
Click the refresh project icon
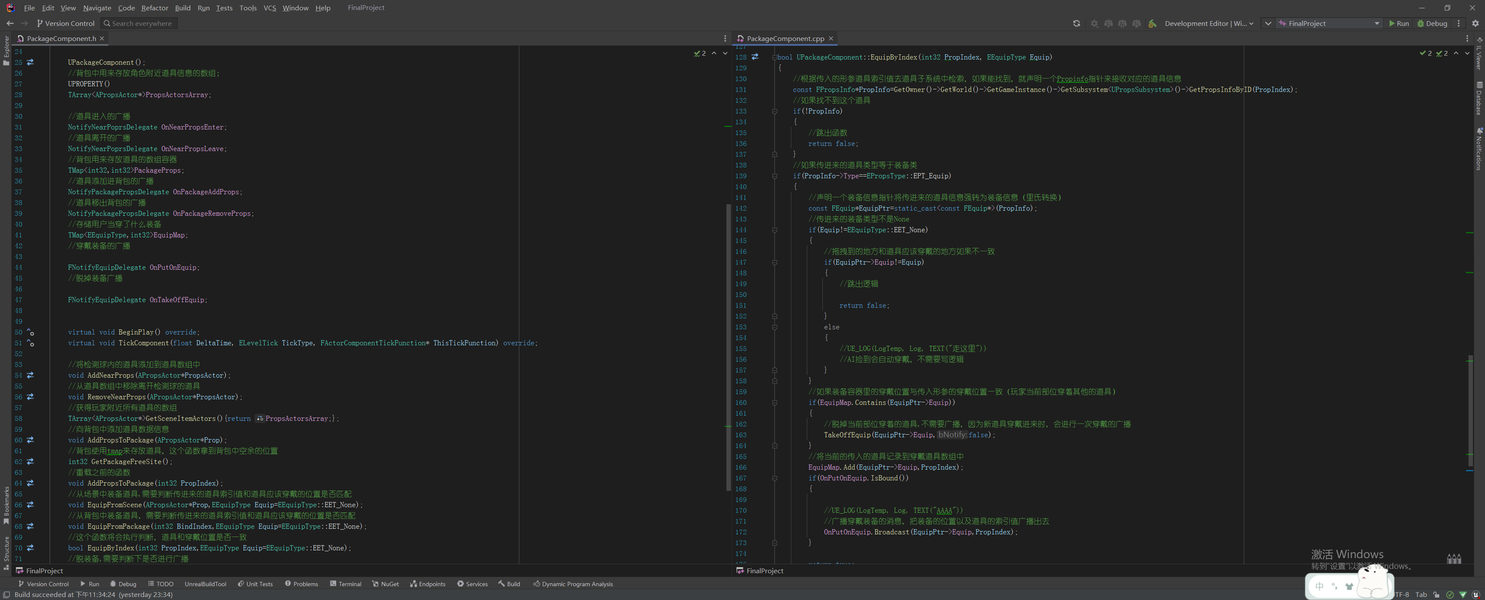click(1076, 23)
